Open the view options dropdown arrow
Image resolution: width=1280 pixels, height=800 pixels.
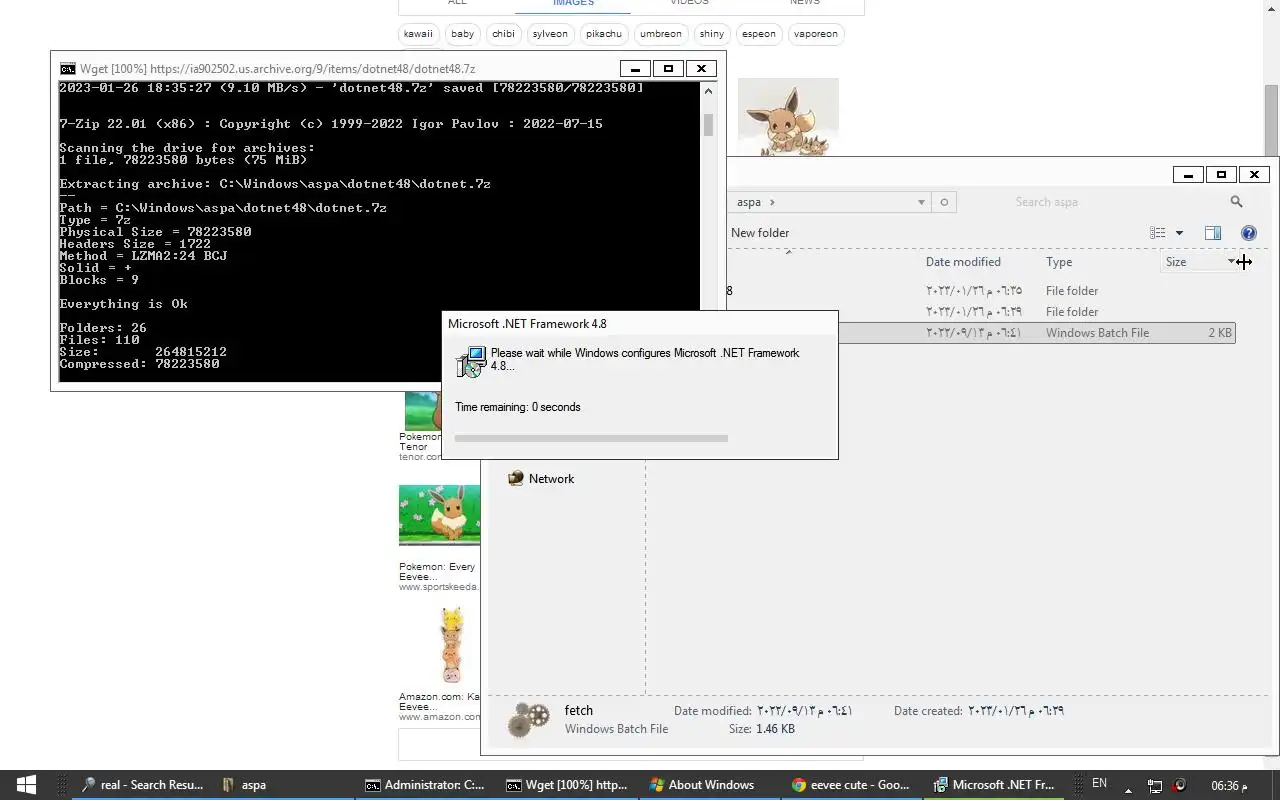pos(1179,233)
